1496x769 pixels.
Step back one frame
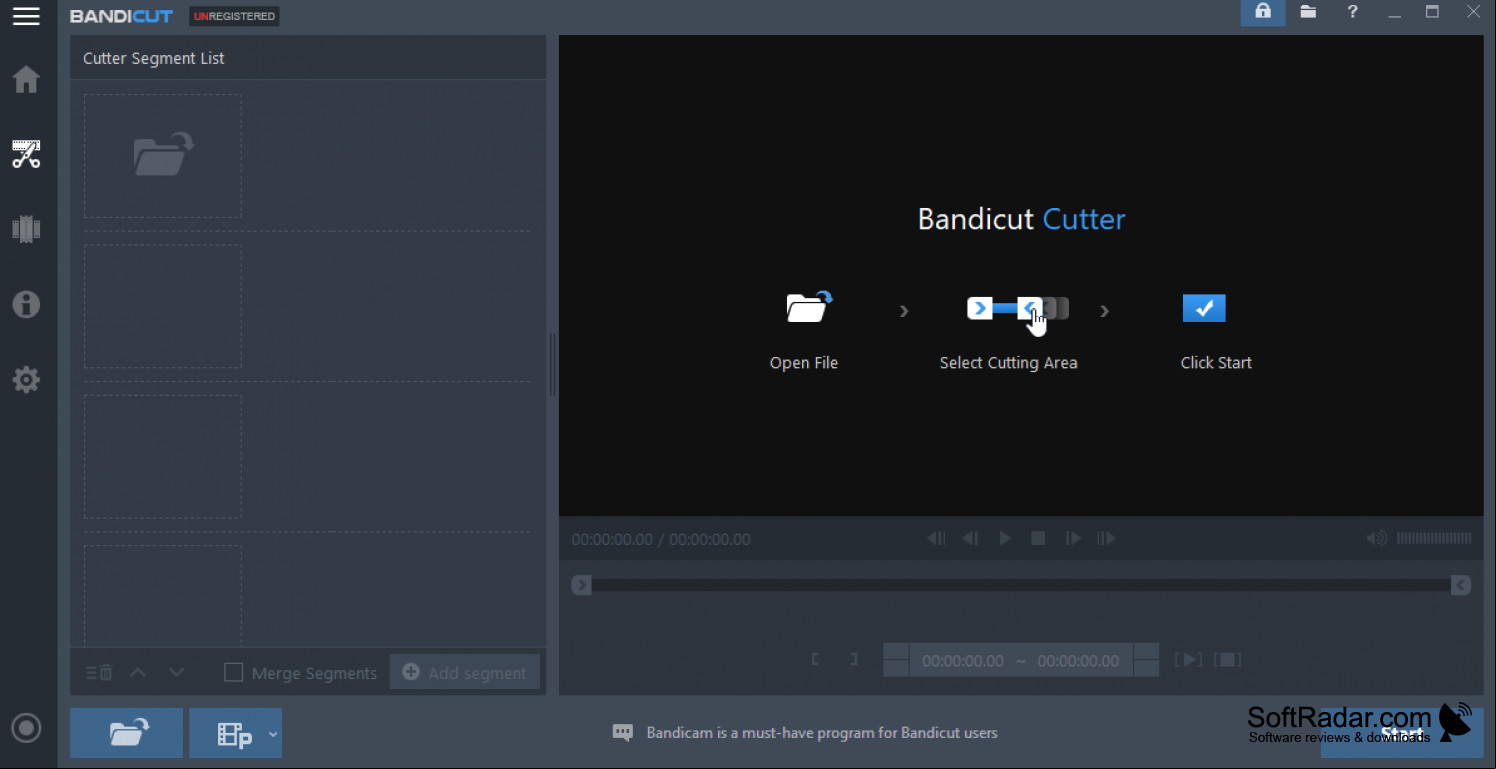pyautogui.click(x=970, y=538)
